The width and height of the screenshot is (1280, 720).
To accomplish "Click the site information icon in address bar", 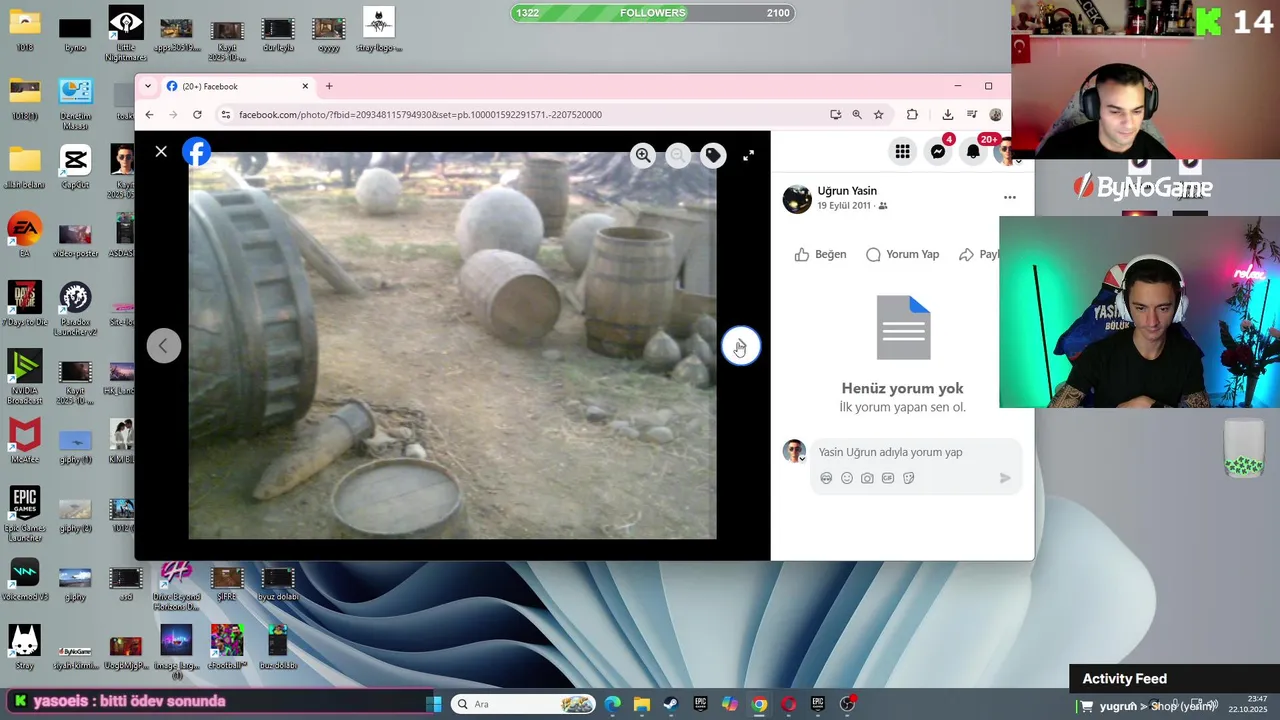I will coord(226,115).
